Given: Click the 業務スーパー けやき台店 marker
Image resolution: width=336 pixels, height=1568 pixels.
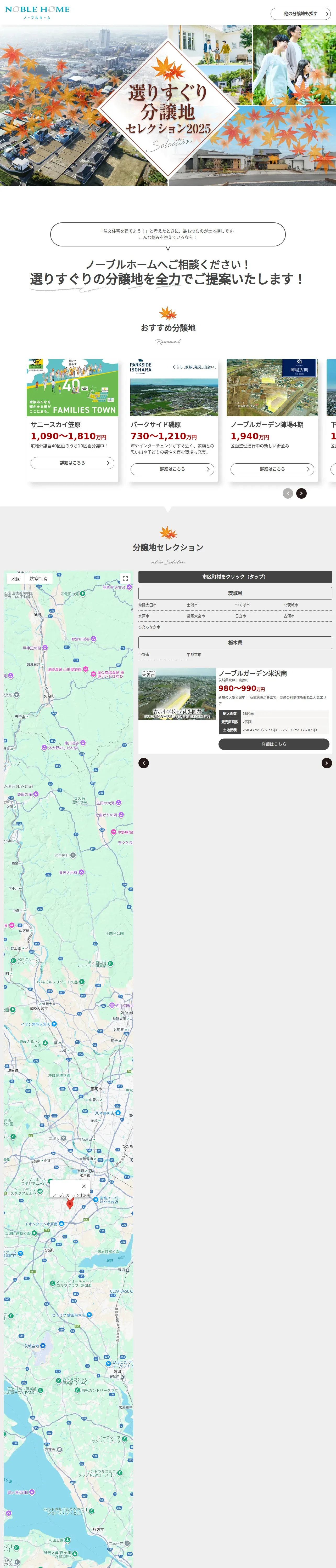Looking at the screenshot, I should point(95,1199).
